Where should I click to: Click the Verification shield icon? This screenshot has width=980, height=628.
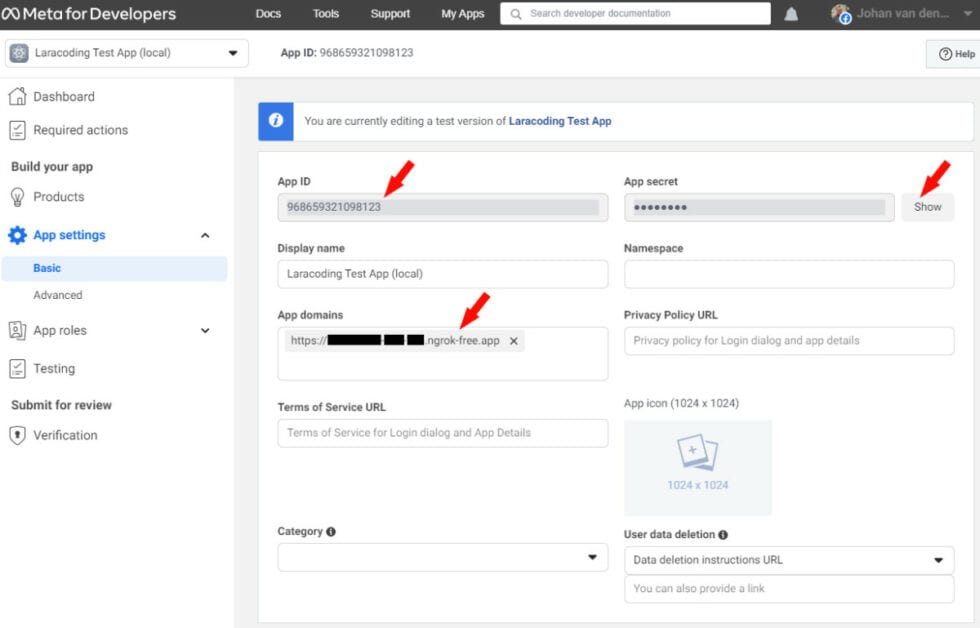tap(18, 435)
